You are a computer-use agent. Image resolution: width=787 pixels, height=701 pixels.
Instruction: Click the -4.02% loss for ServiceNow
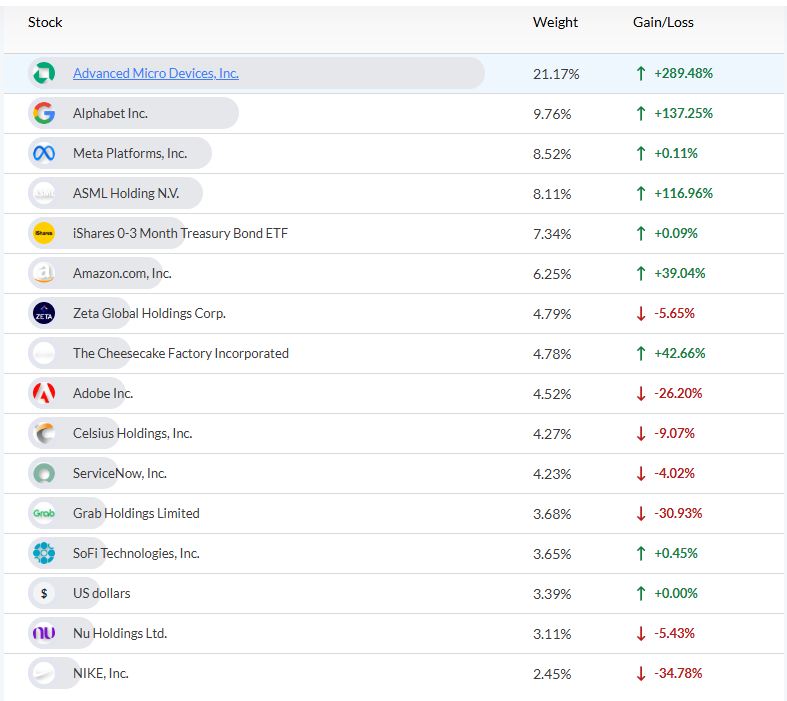(675, 473)
